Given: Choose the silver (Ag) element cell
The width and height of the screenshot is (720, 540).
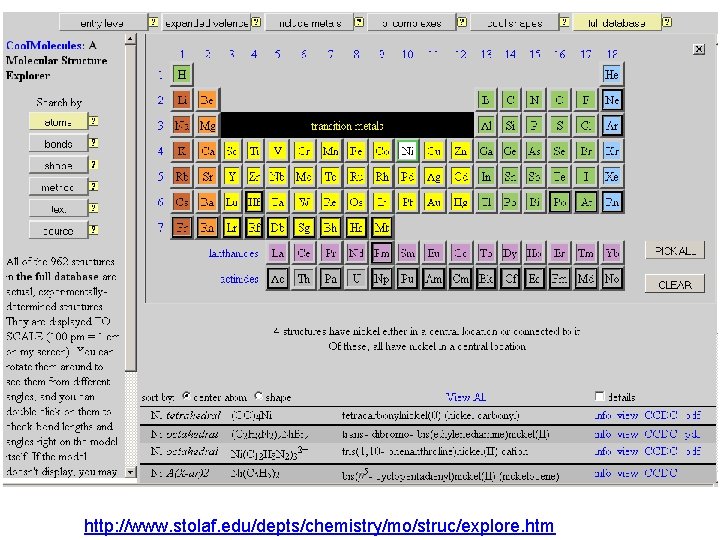Looking at the screenshot, I should [433, 176].
